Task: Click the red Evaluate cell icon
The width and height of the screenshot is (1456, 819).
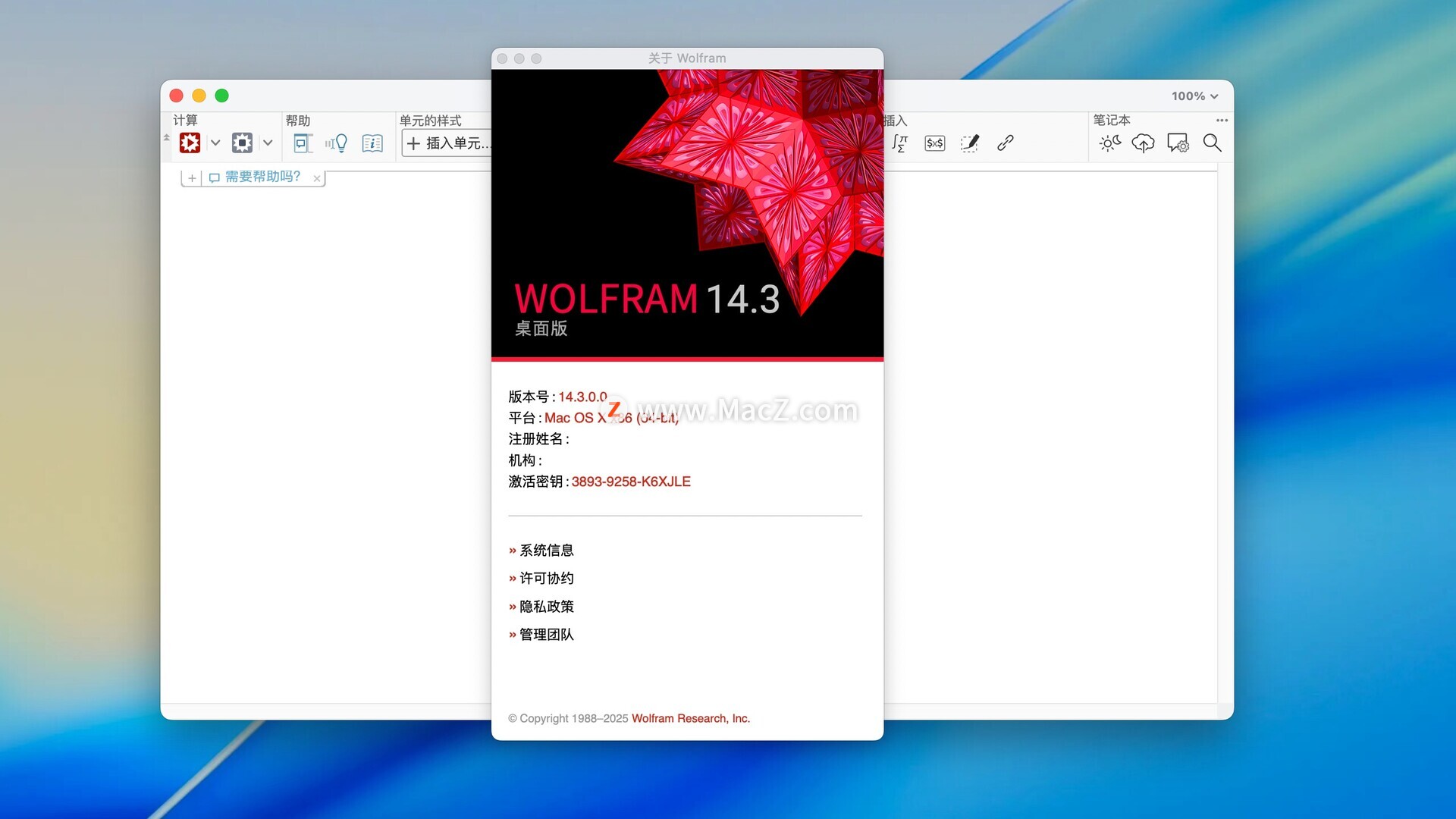Action: click(x=190, y=143)
